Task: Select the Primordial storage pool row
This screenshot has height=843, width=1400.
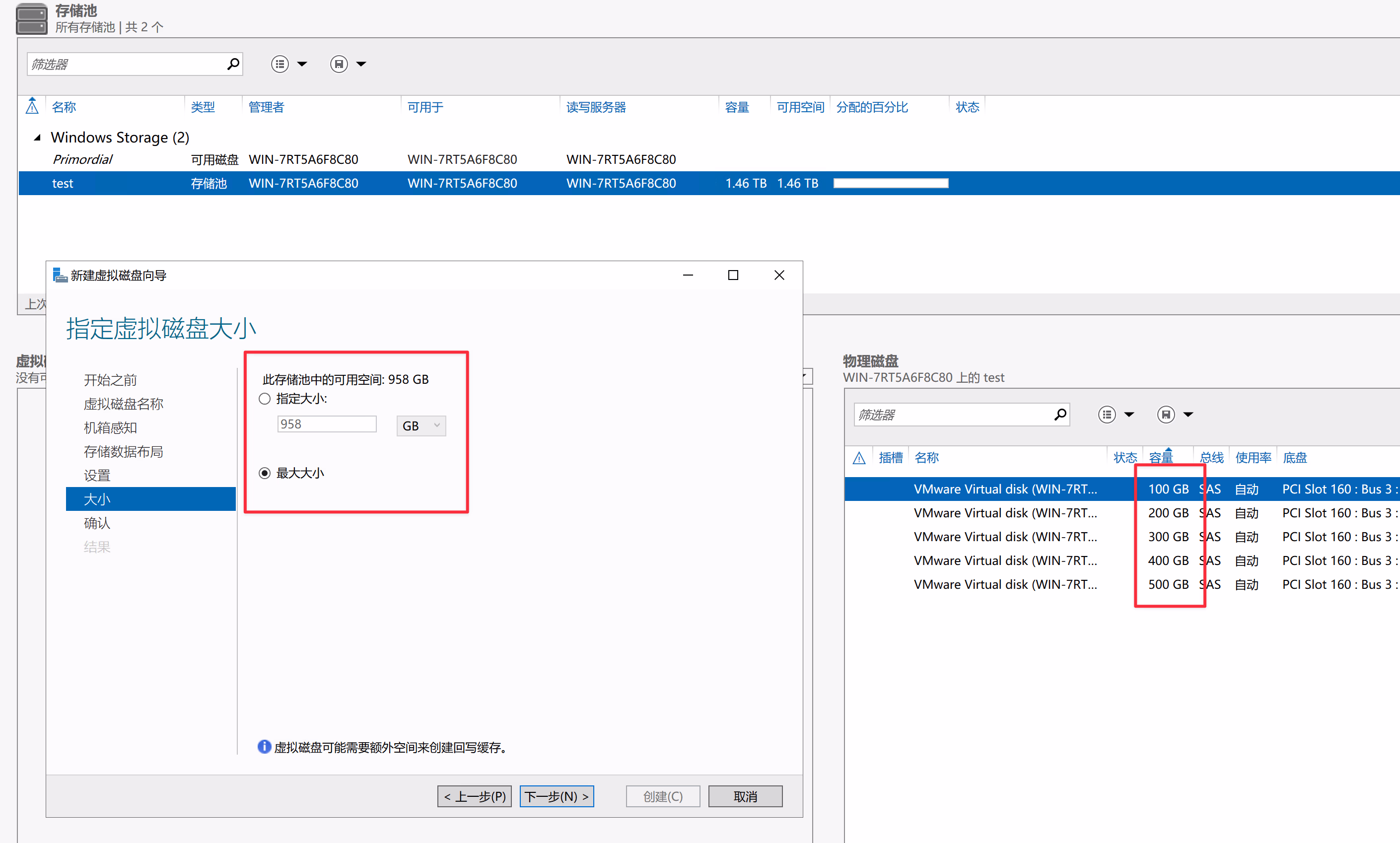Action: (83, 160)
